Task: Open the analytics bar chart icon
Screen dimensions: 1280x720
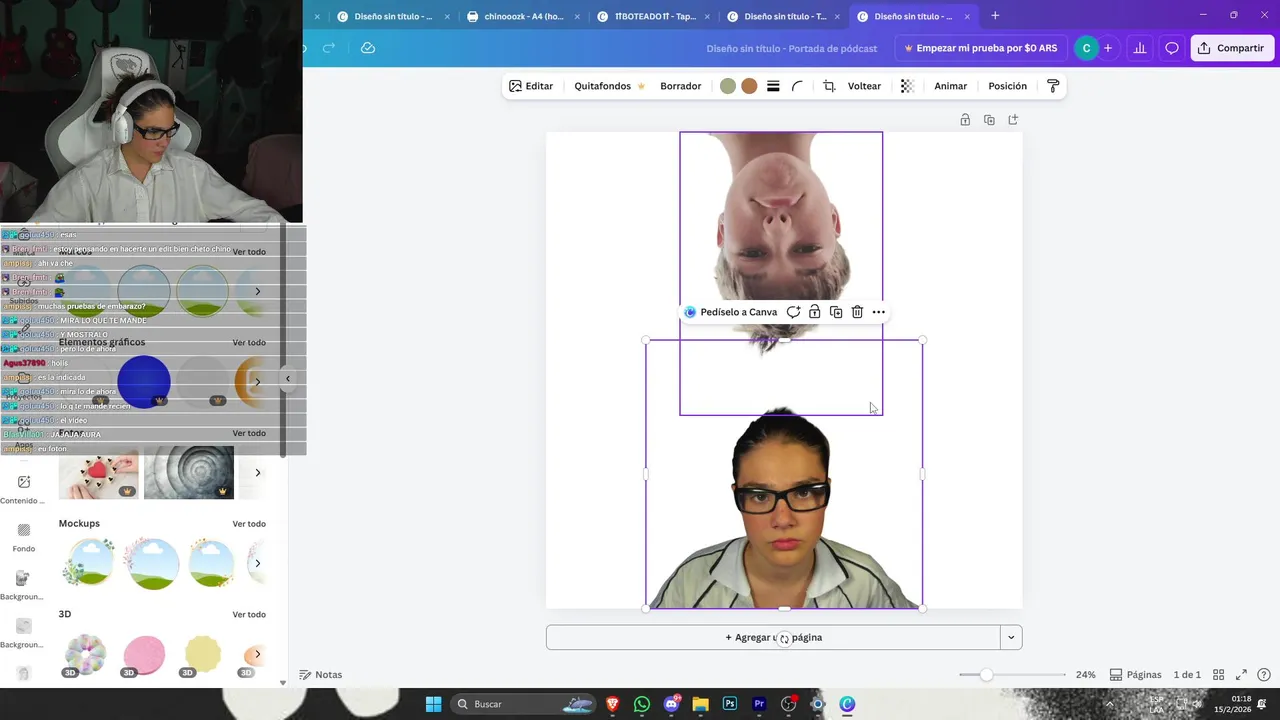Action: (x=1139, y=48)
